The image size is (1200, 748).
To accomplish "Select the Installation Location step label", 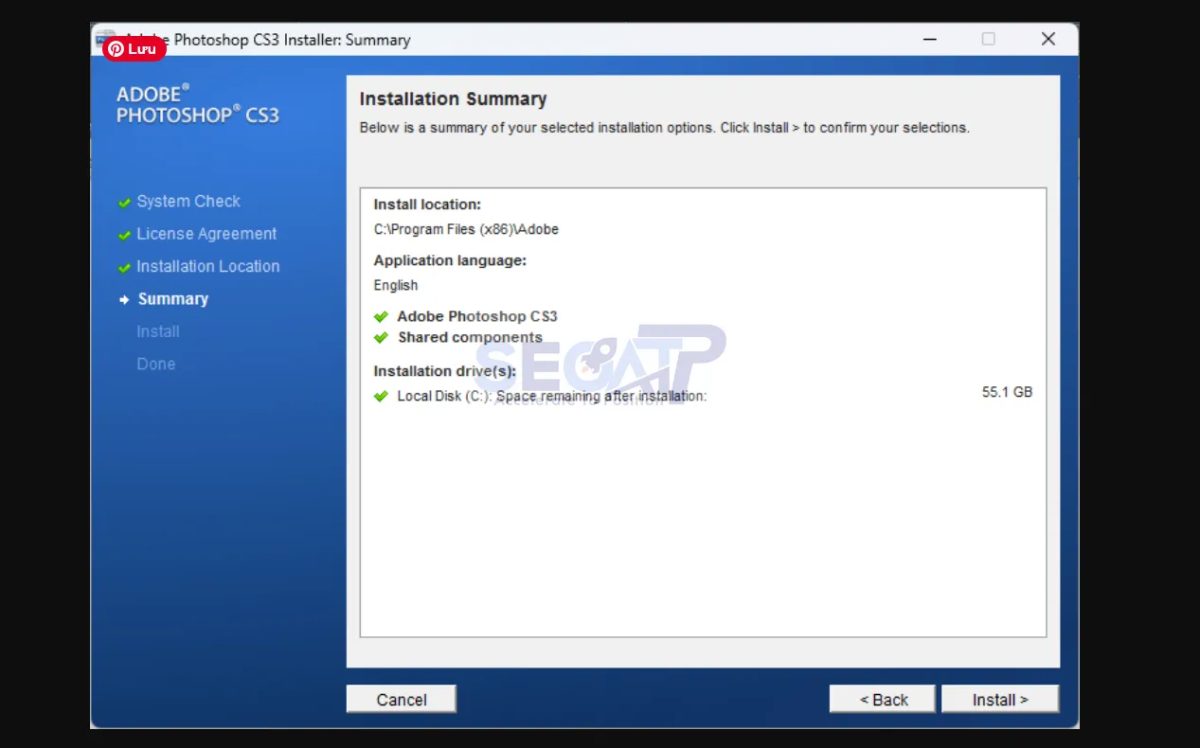I will click(208, 267).
